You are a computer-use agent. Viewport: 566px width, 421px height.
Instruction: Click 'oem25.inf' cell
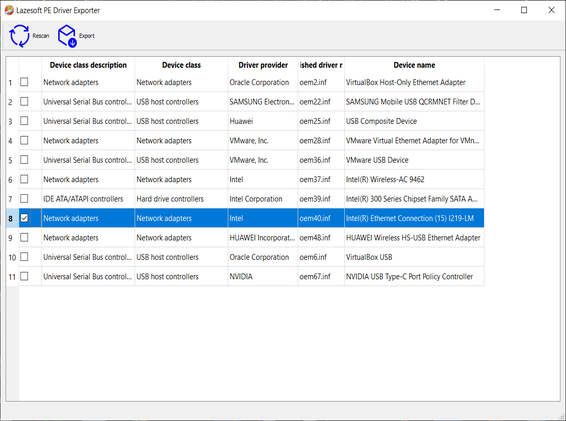tap(321, 121)
